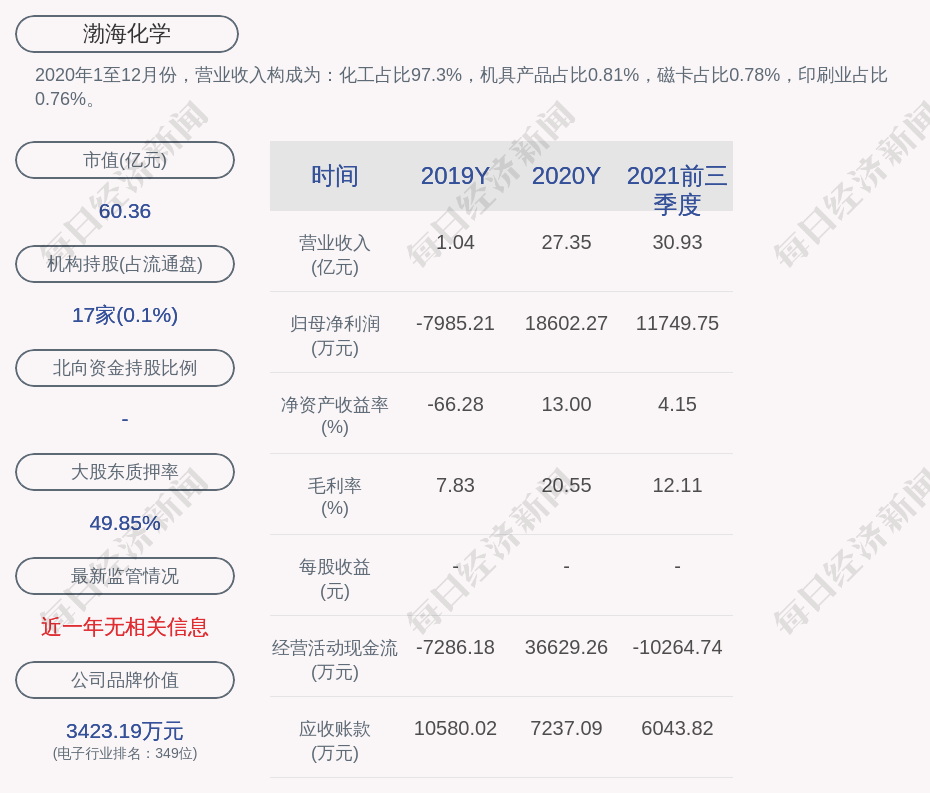
Task: Choose the 公司品牌价值 label pill
Action: (x=125, y=680)
